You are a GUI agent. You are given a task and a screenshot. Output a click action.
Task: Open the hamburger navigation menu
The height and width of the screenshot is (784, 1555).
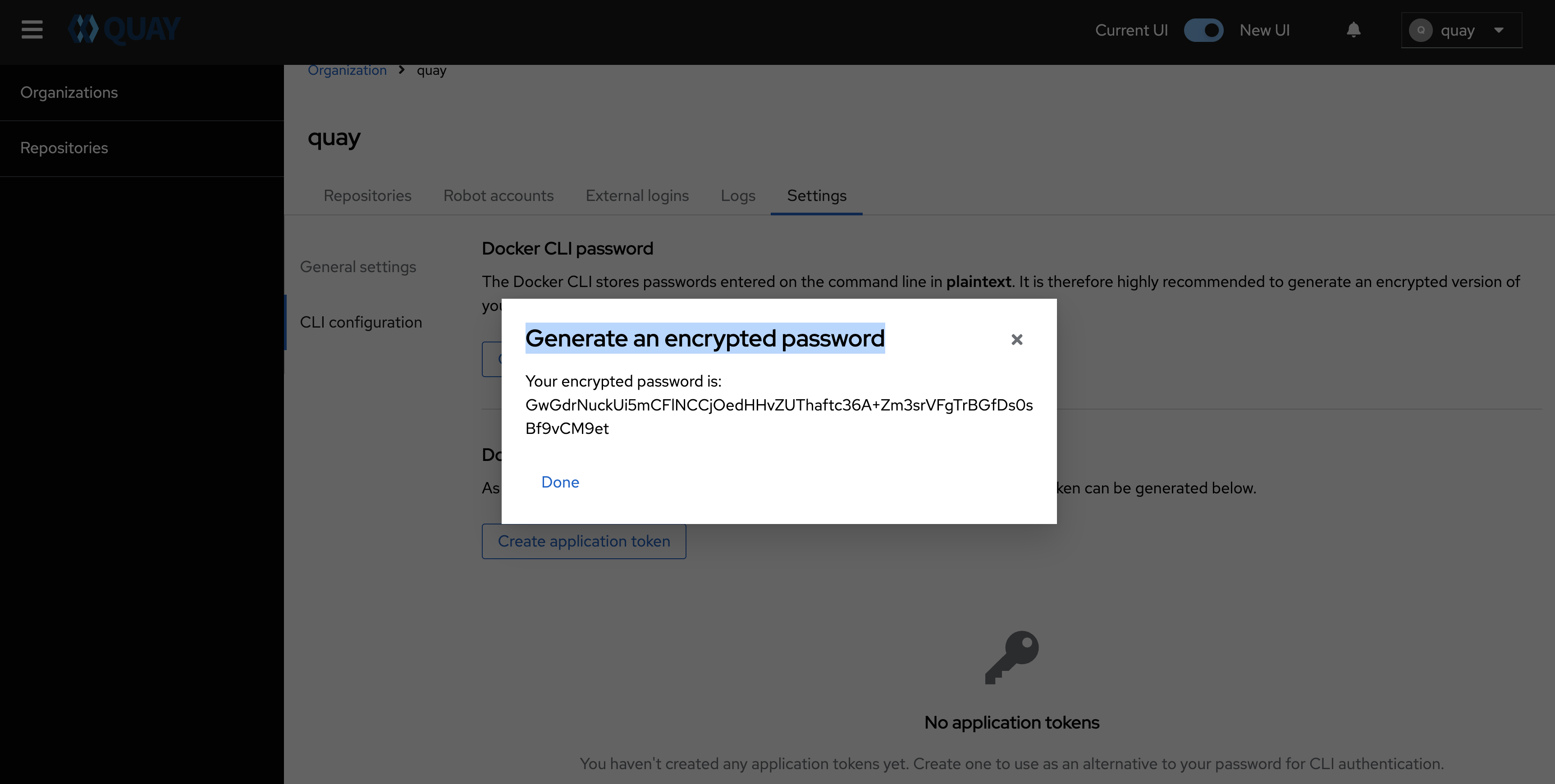32,30
